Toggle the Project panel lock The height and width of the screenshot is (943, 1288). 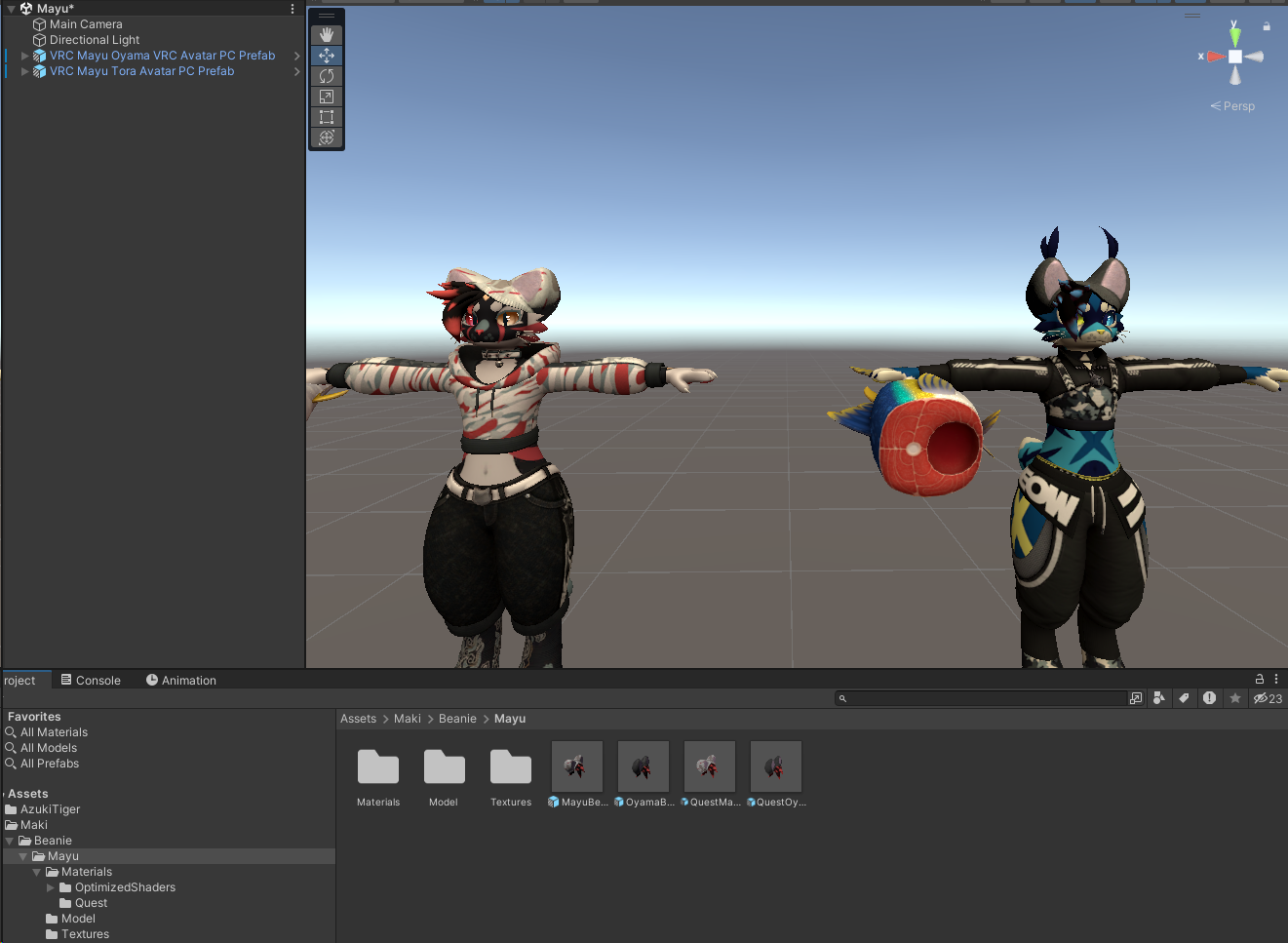pyautogui.click(x=1259, y=679)
